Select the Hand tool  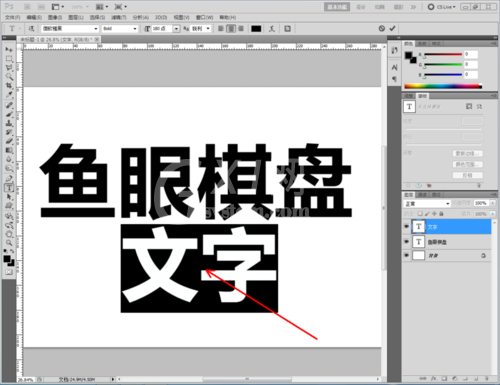(x=9, y=234)
